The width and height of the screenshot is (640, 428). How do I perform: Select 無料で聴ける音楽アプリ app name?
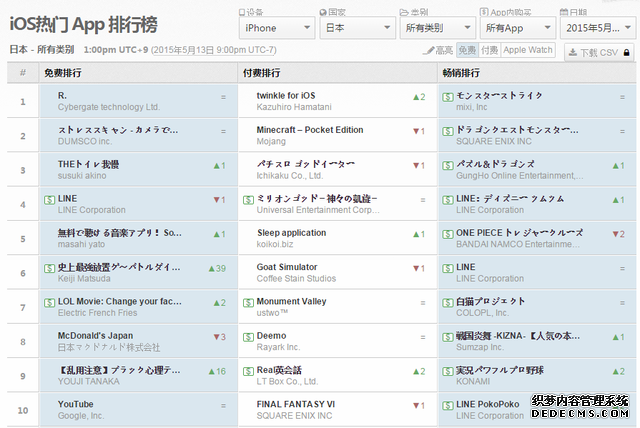pos(120,233)
